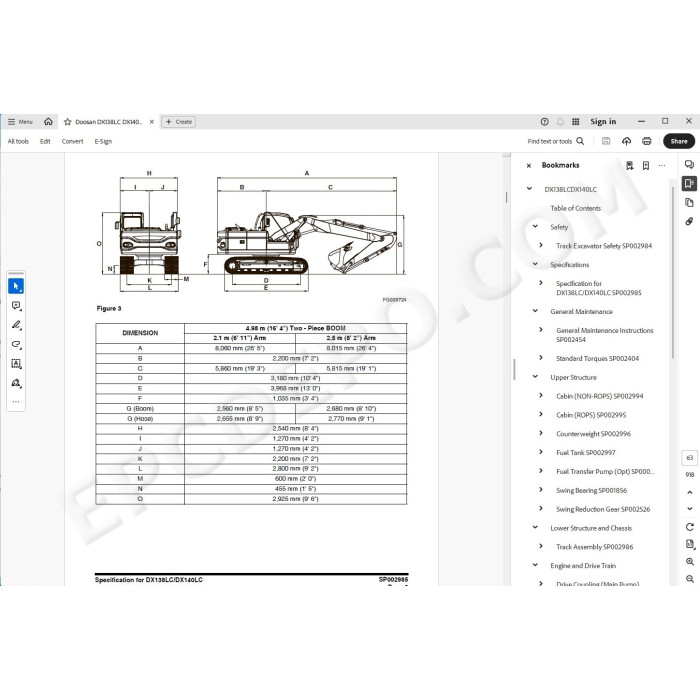Zoom out with magnifier minus icon
Image resolution: width=700 pixels, height=700 pixels.
pyautogui.click(x=690, y=579)
